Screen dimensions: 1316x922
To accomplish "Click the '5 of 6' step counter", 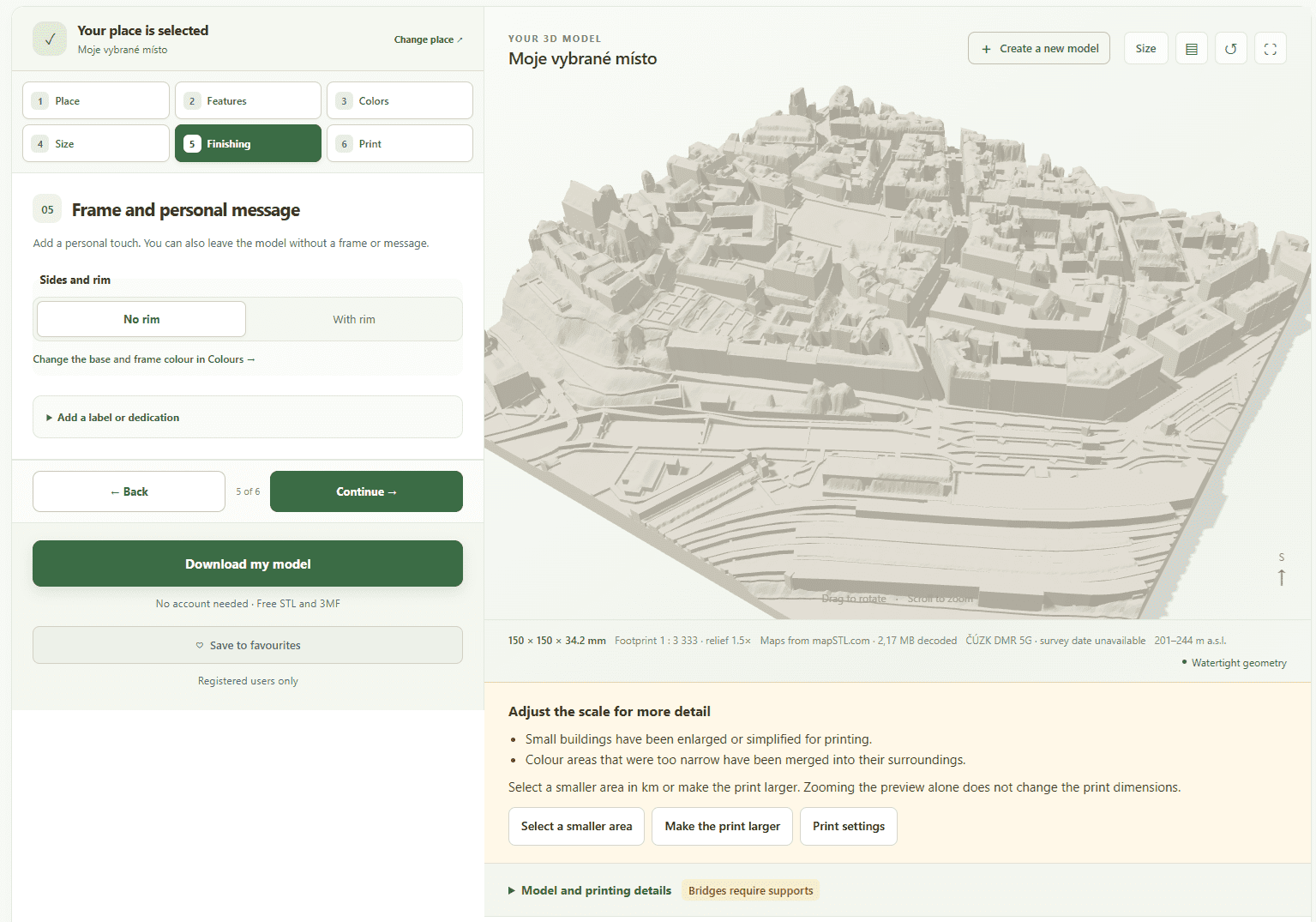I will (248, 491).
